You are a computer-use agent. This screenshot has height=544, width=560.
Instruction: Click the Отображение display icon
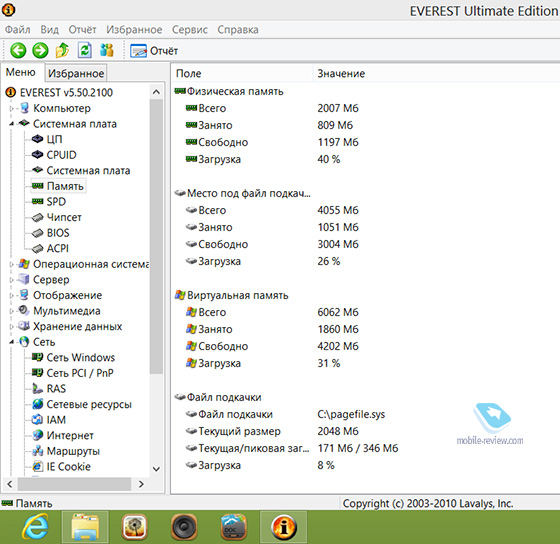[x=24, y=295]
